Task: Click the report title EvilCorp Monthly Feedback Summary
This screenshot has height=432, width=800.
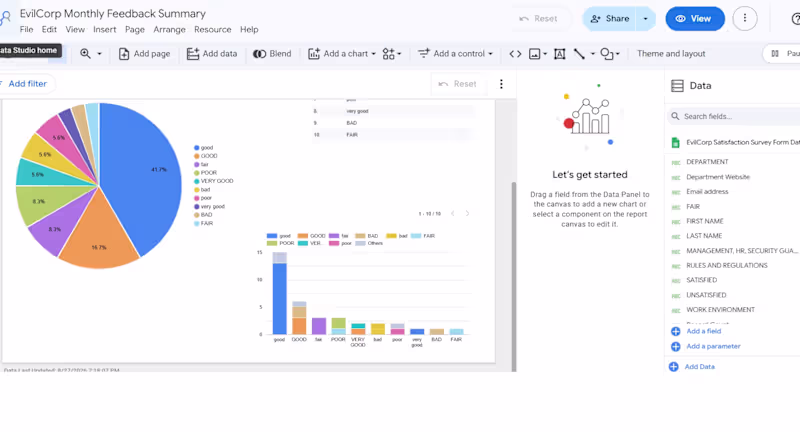Action: coord(113,13)
